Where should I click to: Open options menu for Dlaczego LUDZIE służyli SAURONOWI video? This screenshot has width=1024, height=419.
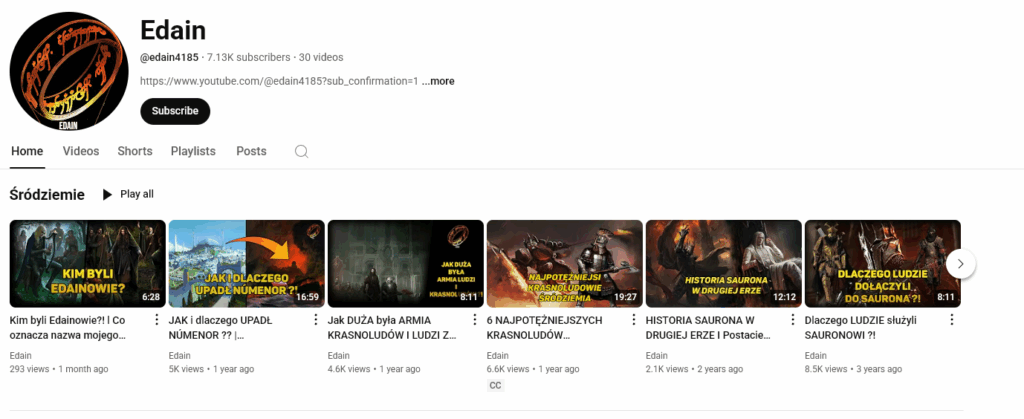tap(952, 319)
